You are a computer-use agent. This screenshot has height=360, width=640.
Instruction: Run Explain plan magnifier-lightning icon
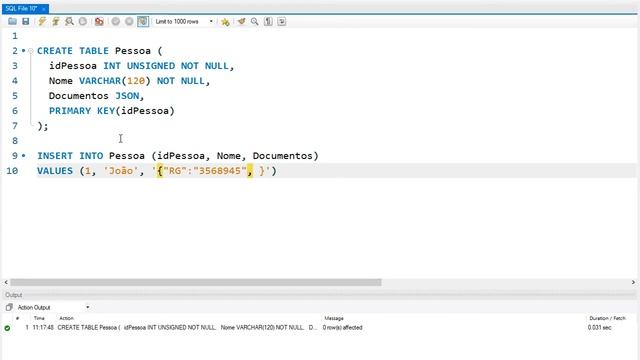pyautogui.click(x=69, y=21)
